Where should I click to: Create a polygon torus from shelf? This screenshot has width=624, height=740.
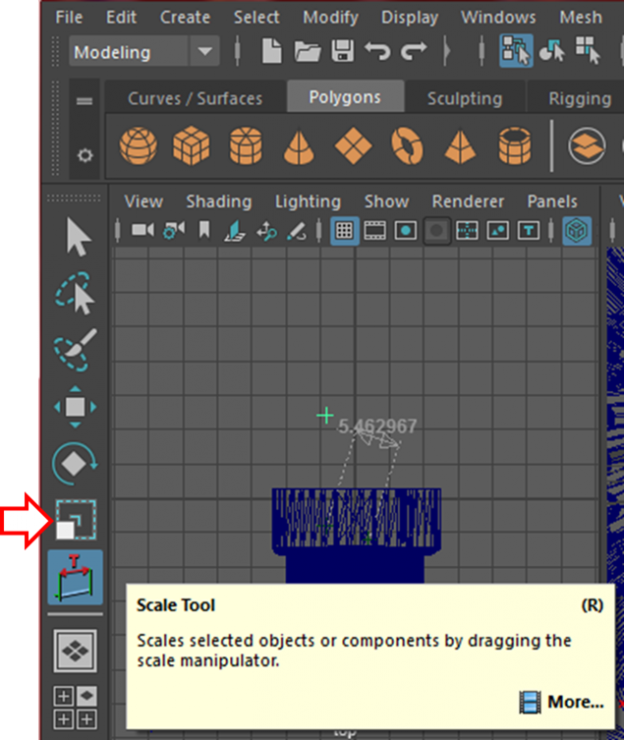407,145
